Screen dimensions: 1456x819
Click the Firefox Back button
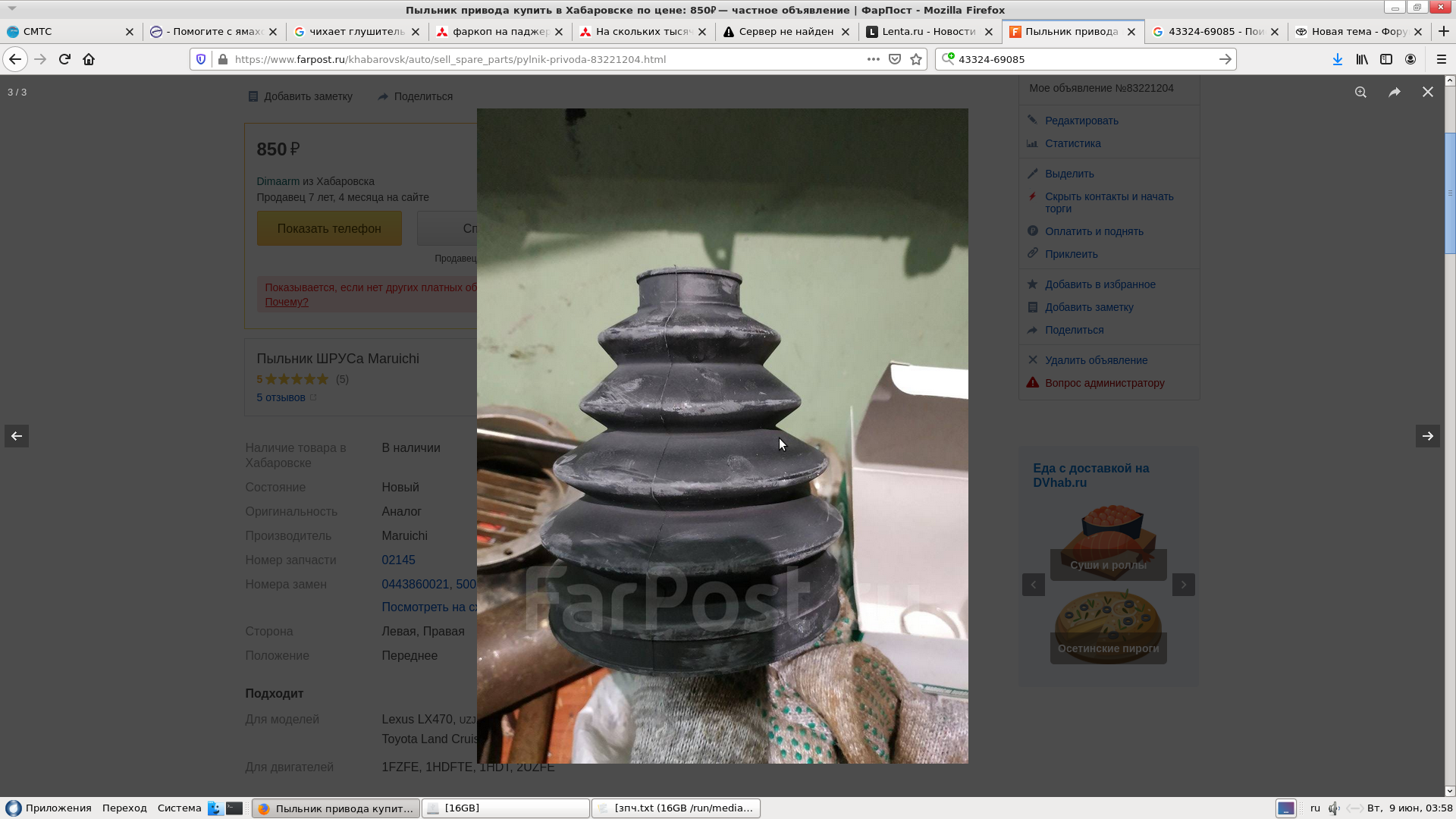pyautogui.click(x=15, y=59)
